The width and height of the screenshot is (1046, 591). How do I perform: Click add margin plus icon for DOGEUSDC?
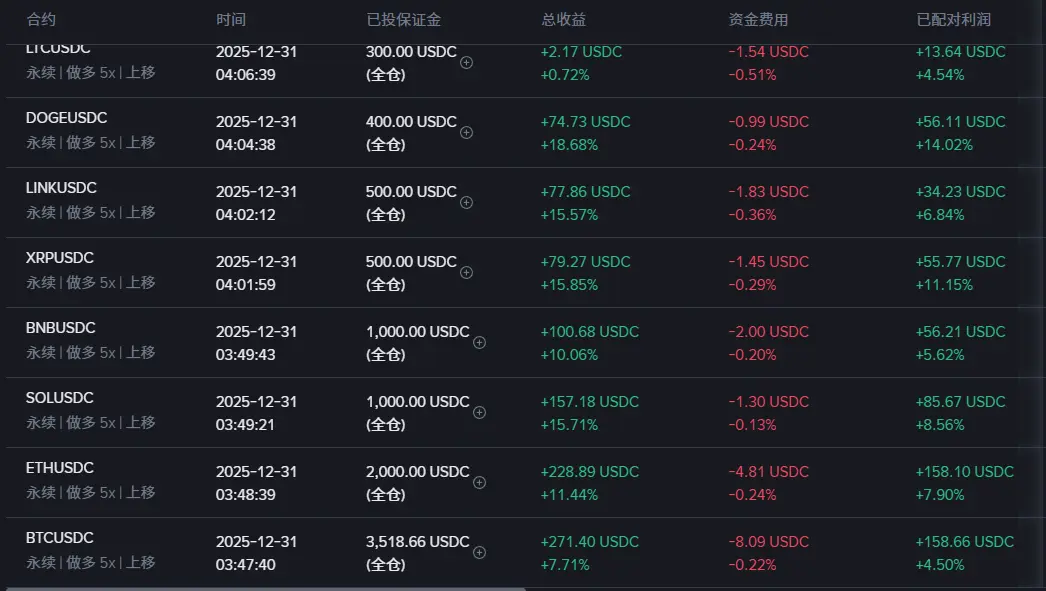pos(466,132)
